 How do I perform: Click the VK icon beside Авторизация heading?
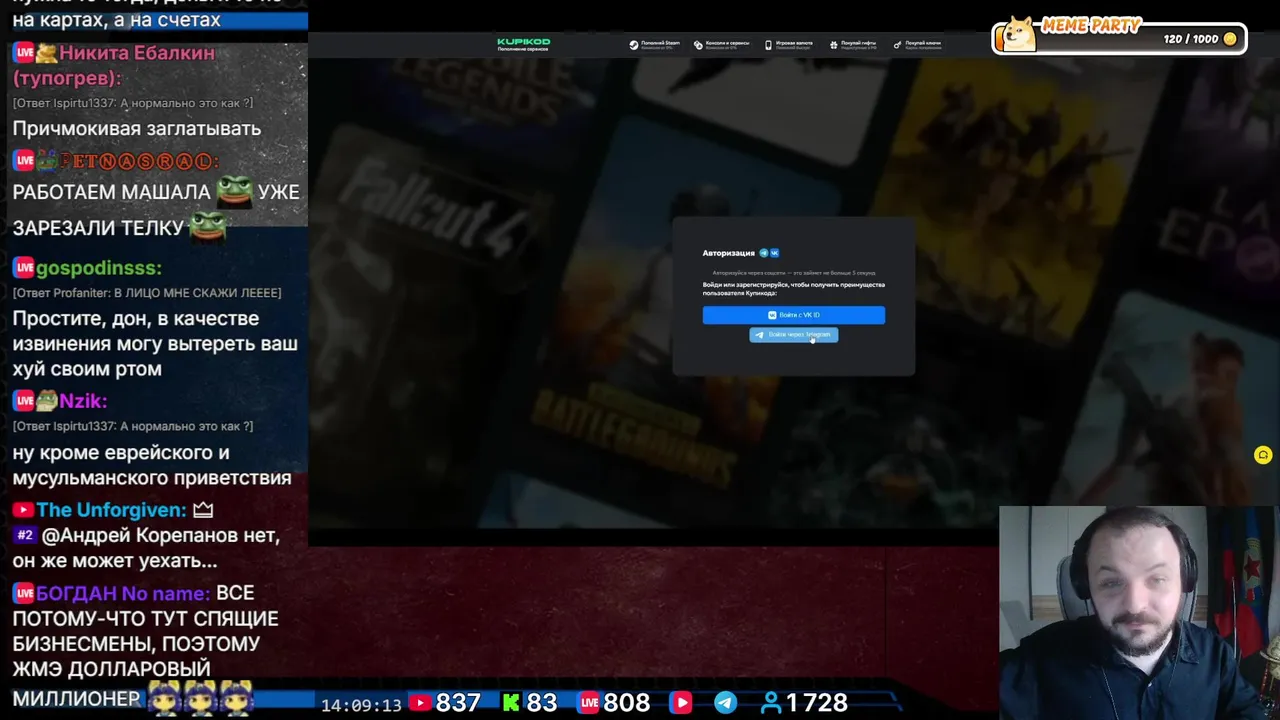coord(774,253)
